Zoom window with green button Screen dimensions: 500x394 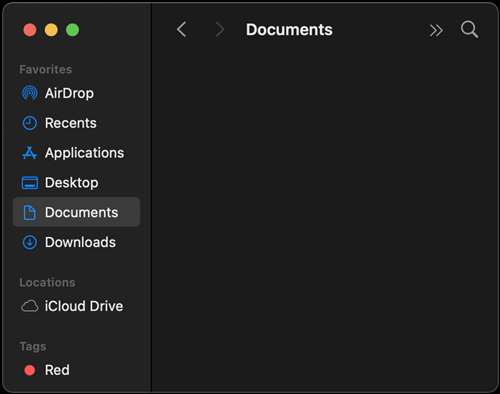tap(72, 30)
